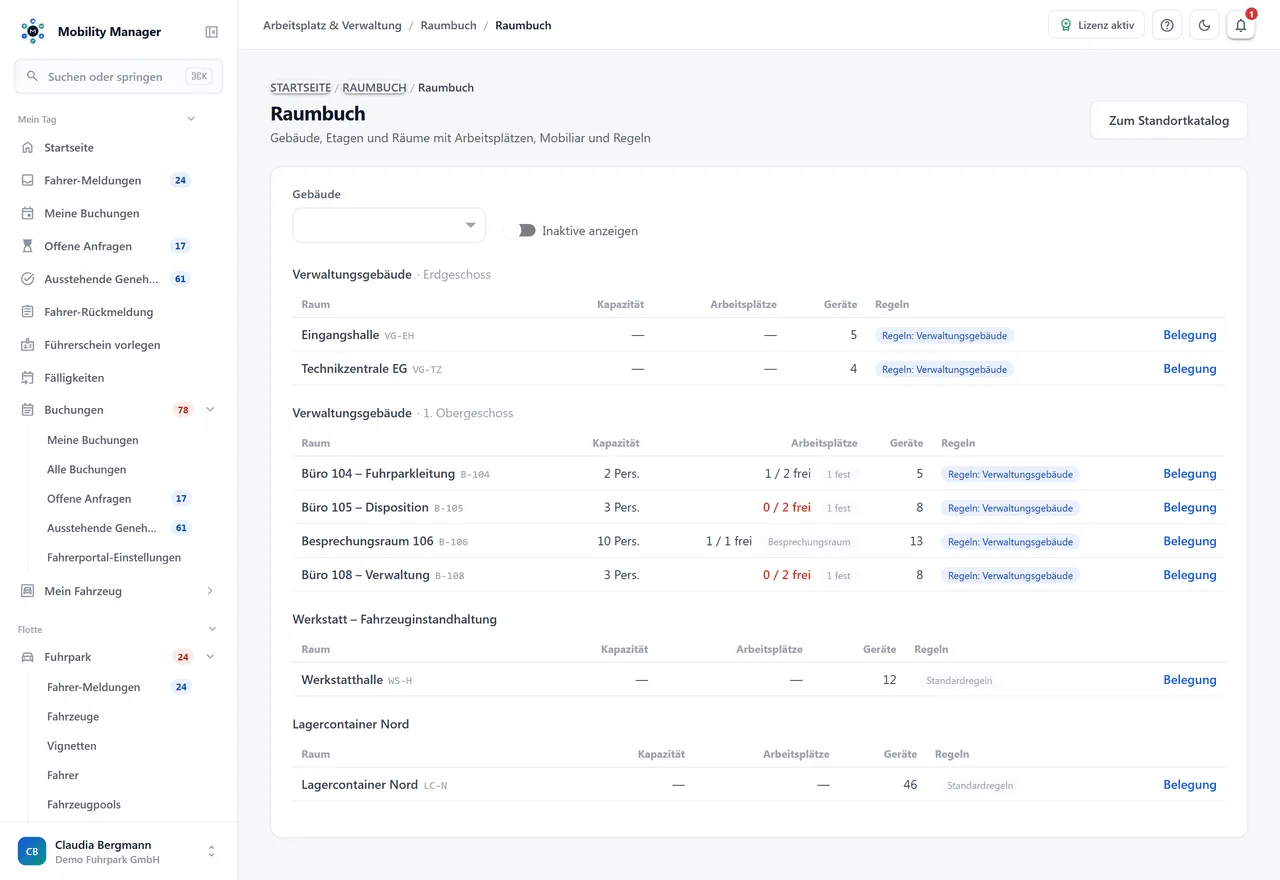Select Vignetten under Fuhrpark

click(x=72, y=746)
